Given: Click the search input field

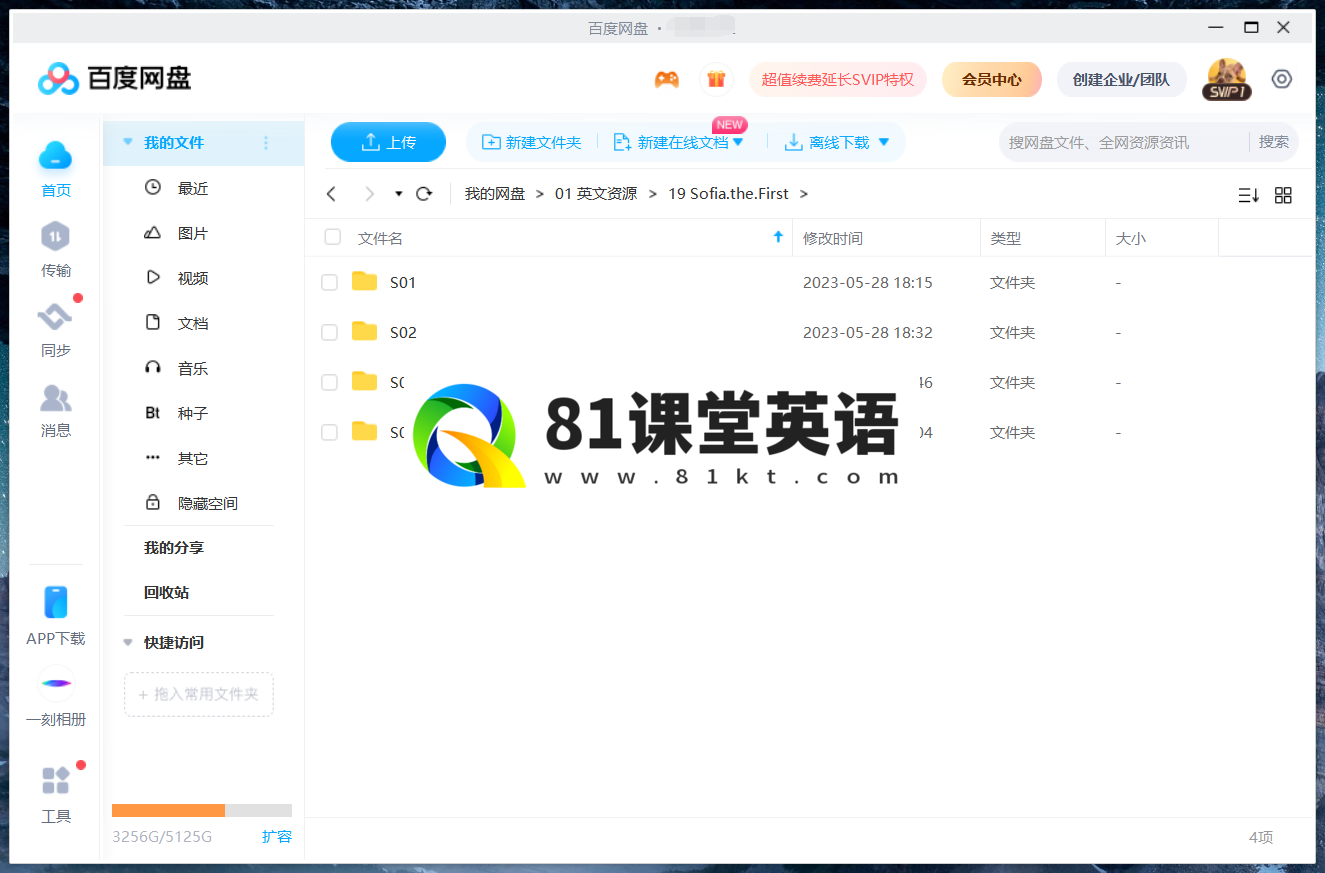Looking at the screenshot, I should pyautogui.click(x=1124, y=142).
